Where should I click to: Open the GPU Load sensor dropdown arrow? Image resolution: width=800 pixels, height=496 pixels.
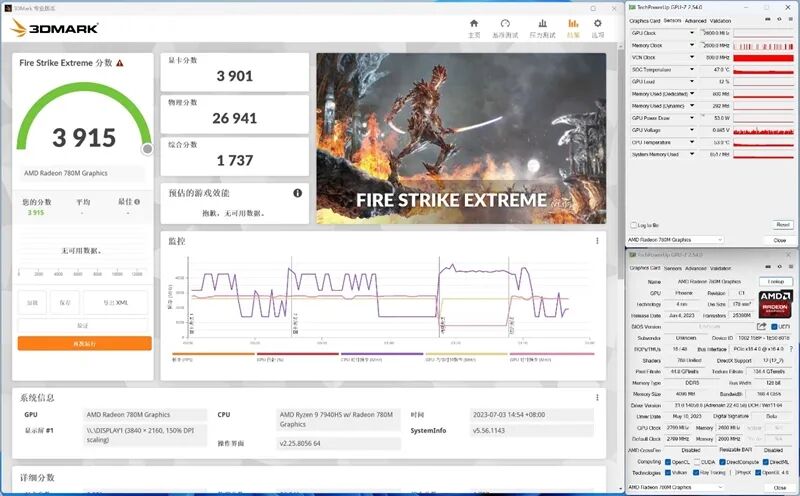click(692, 82)
